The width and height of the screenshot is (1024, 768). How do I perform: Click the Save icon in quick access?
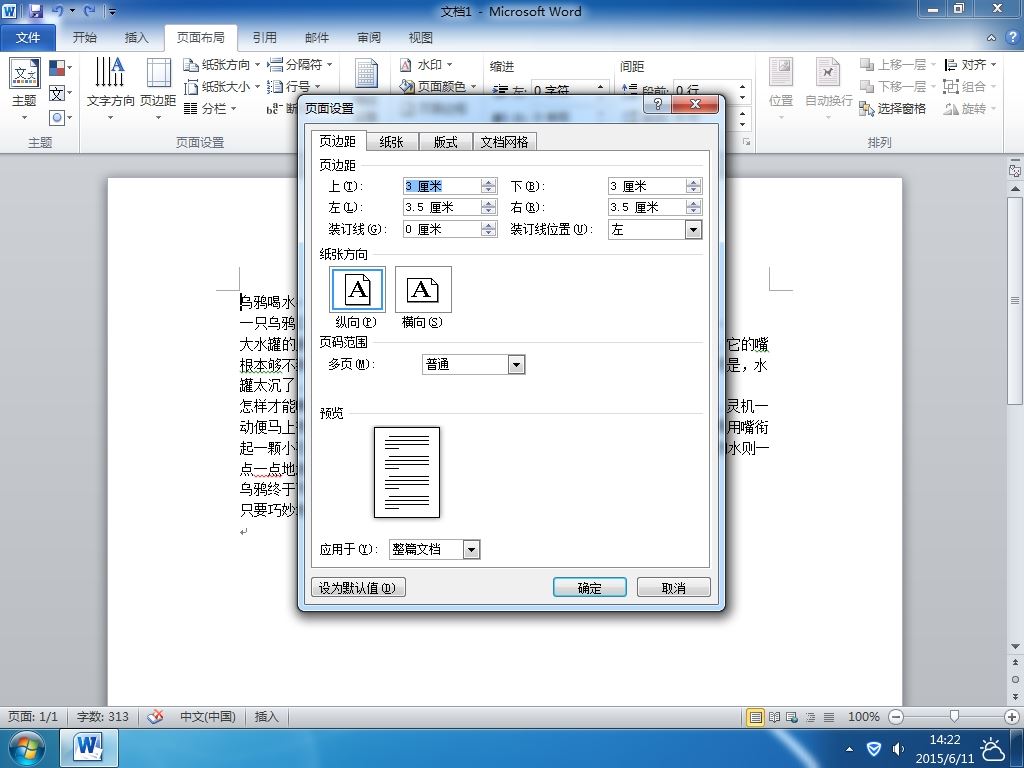(x=35, y=10)
